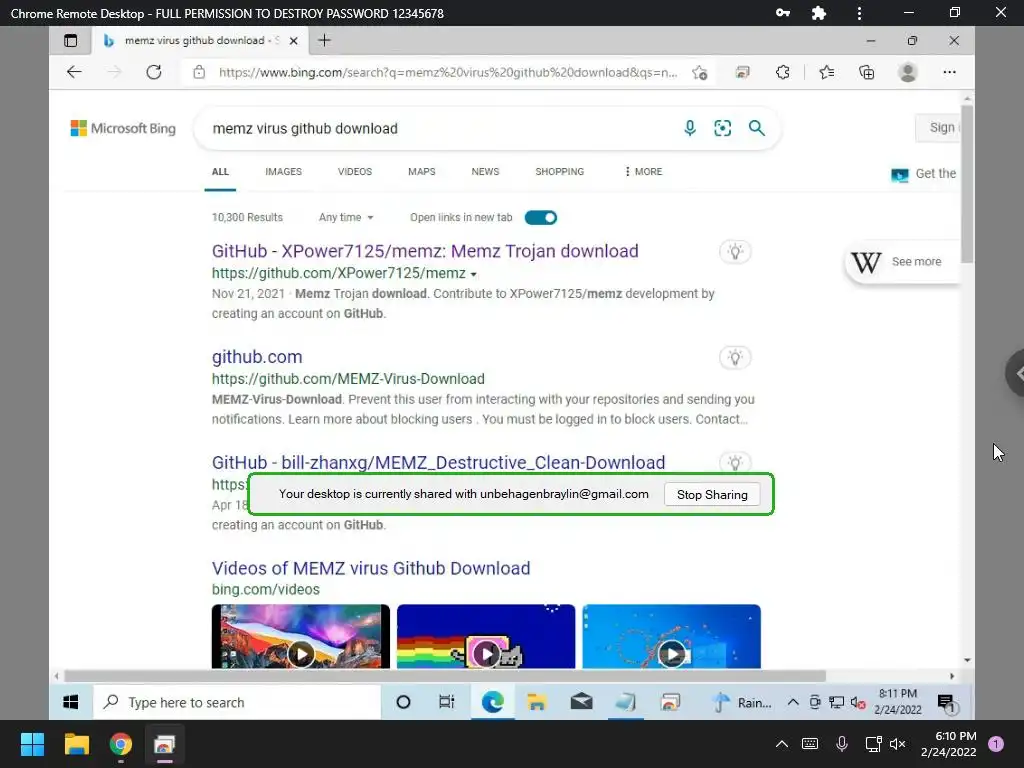
Task: Click the Type here to search box
Action: [237, 702]
